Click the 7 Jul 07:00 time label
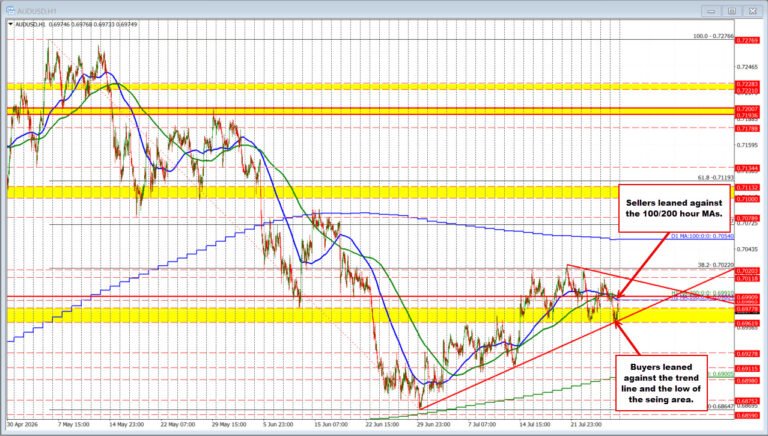Image resolution: width=768 pixels, height=436 pixels. click(x=482, y=424)
